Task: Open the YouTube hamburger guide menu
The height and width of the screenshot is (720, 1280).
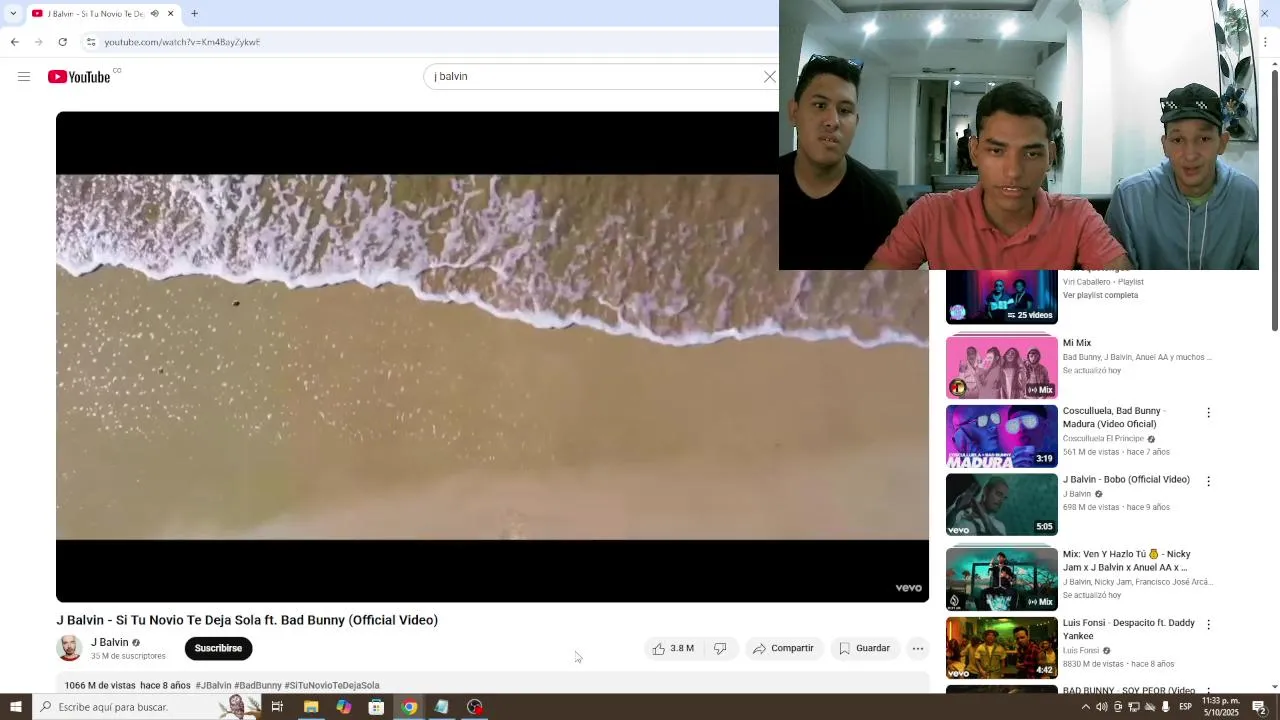Action: [x=24, y=77]
